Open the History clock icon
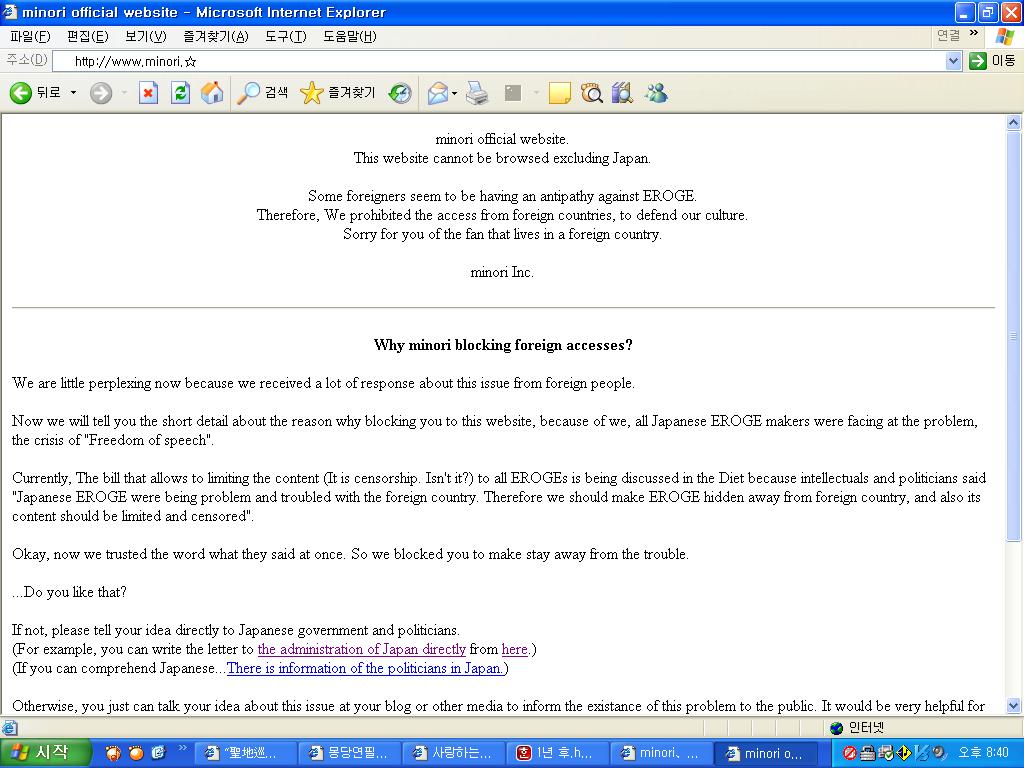The image size is (1024, 768). click(400, 93)
